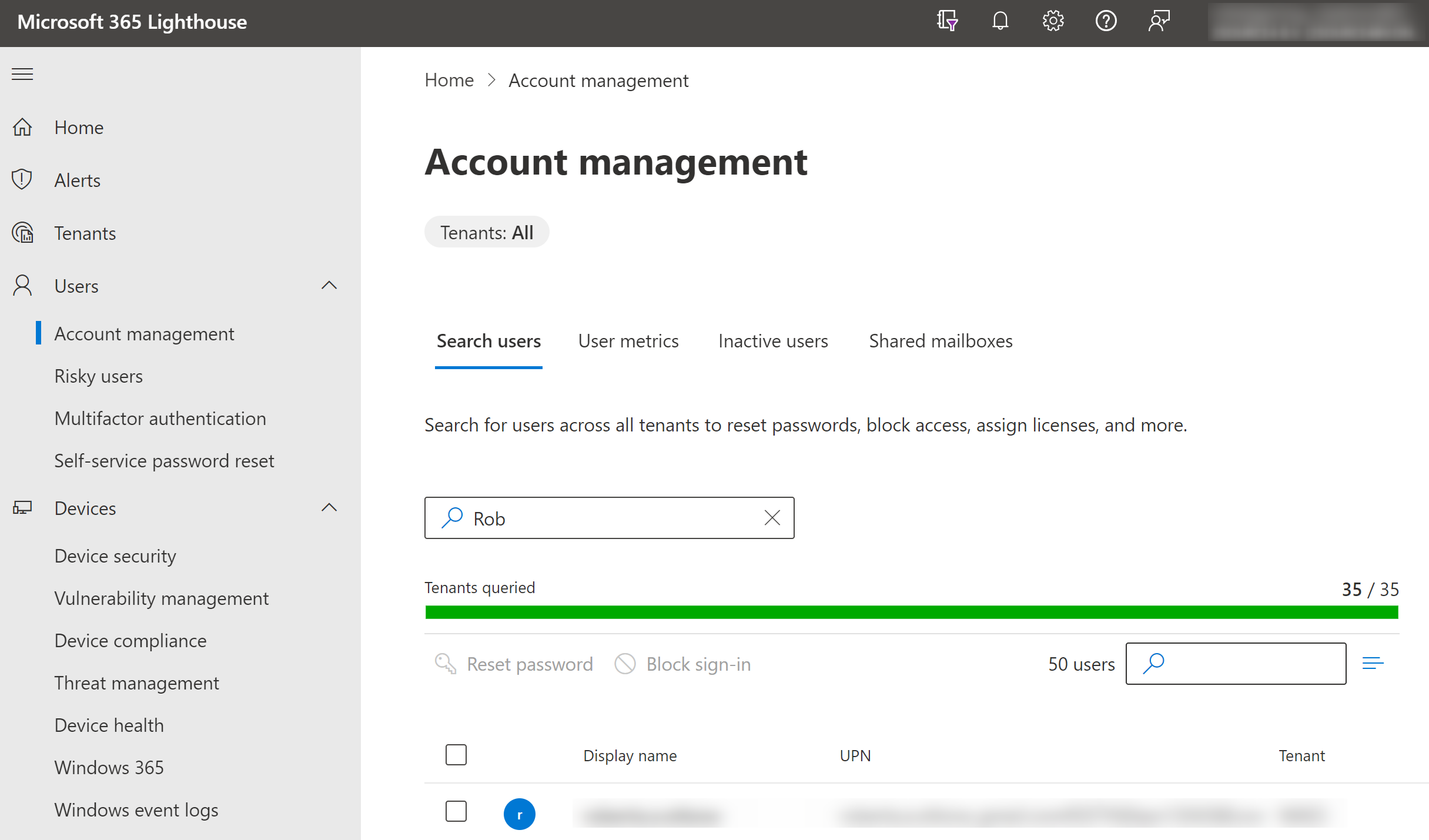The image size is (1429, 840).
Task: Open Device health page
Action: [109, 725]
